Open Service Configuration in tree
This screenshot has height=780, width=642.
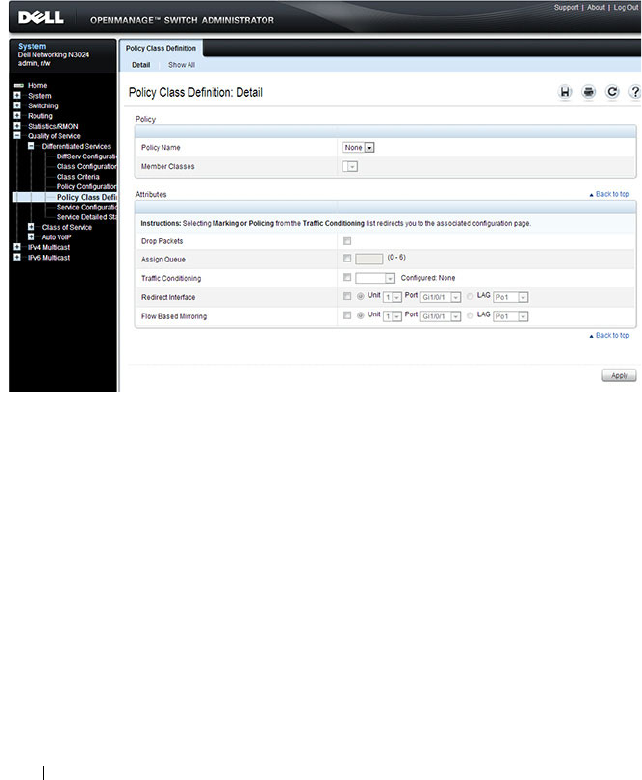tap(87, 207)
